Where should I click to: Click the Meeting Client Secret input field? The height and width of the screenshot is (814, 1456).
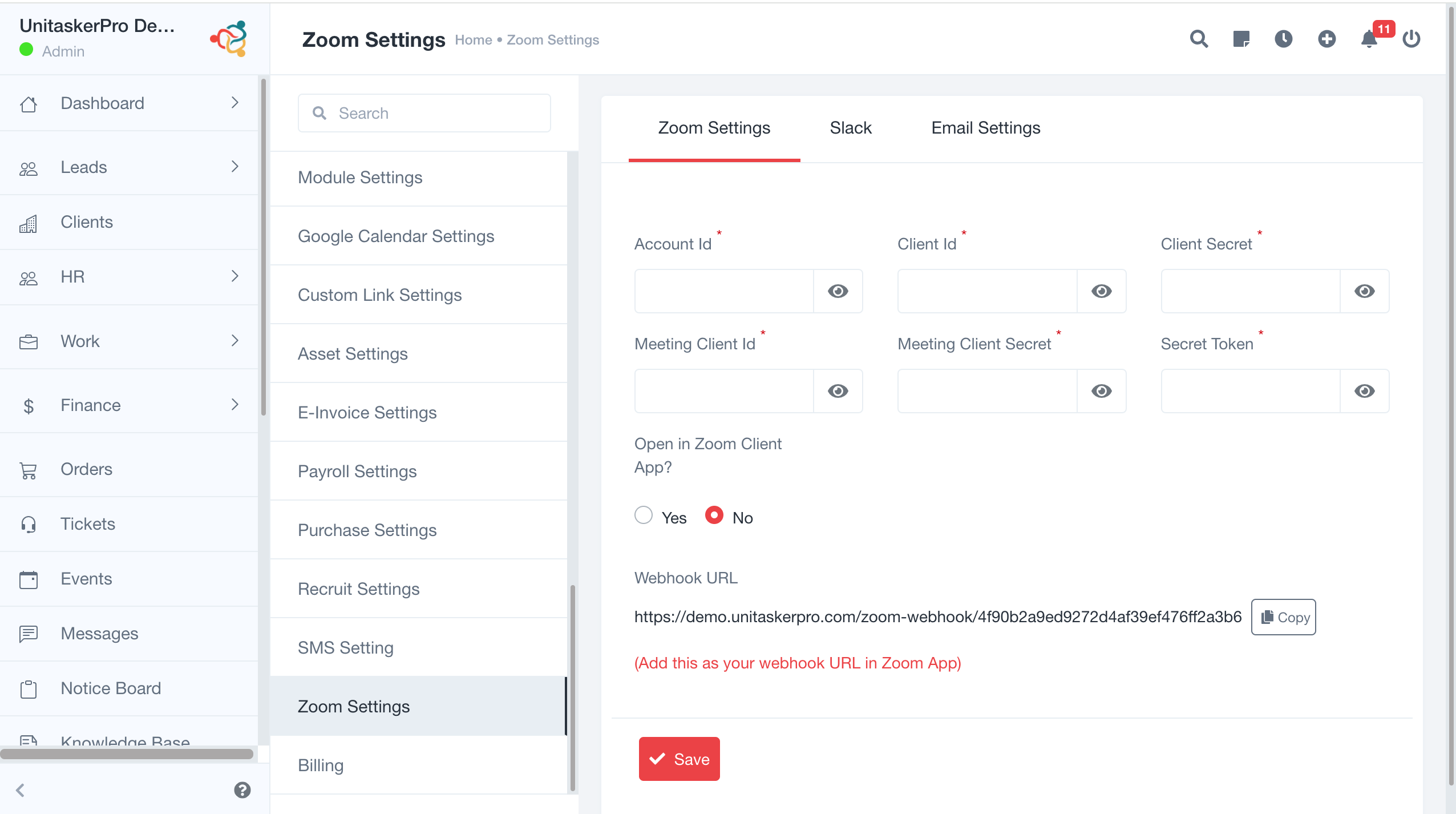[988, 391]
